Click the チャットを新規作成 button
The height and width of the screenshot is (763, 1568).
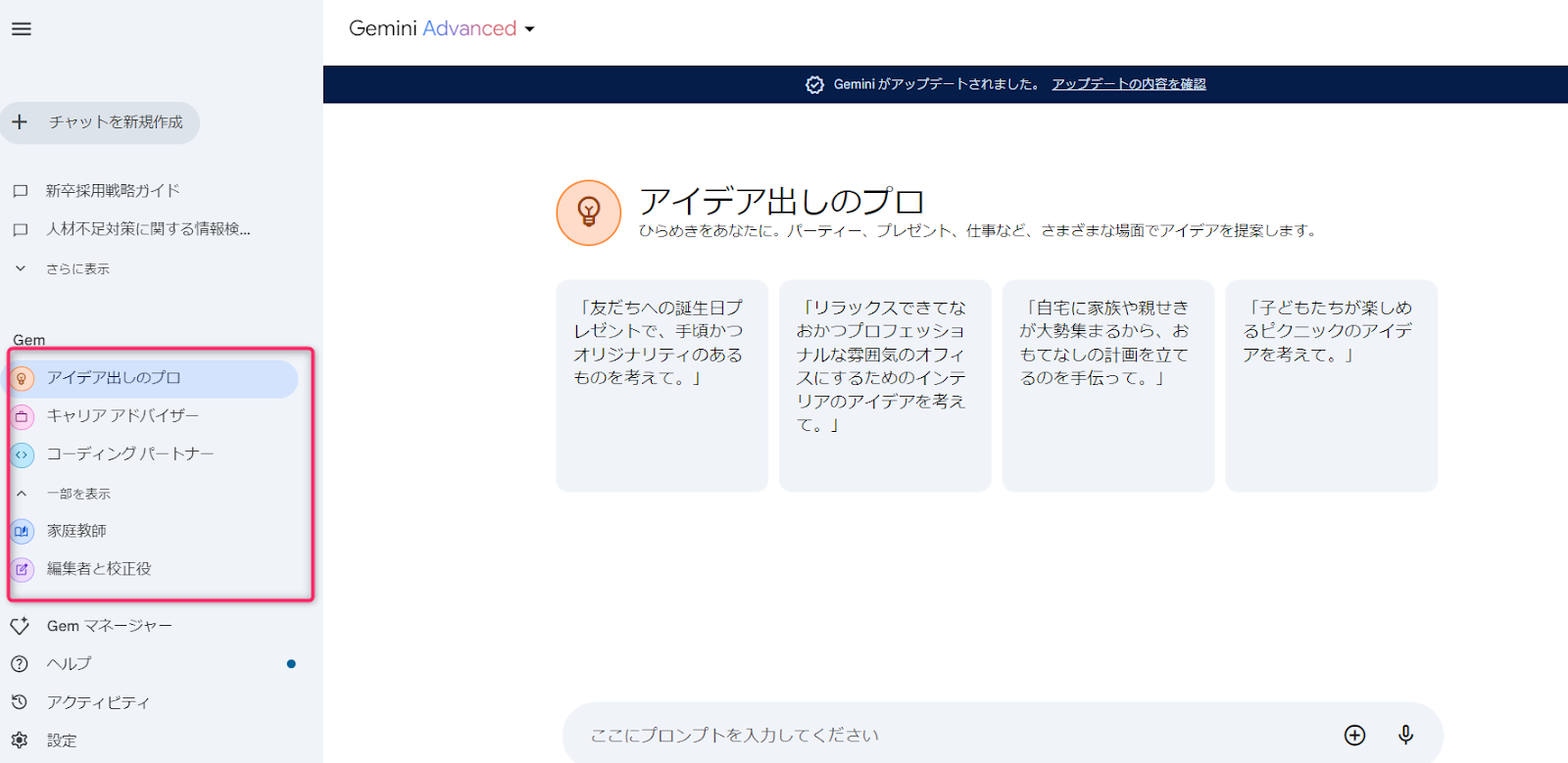[x=100, y=122]
